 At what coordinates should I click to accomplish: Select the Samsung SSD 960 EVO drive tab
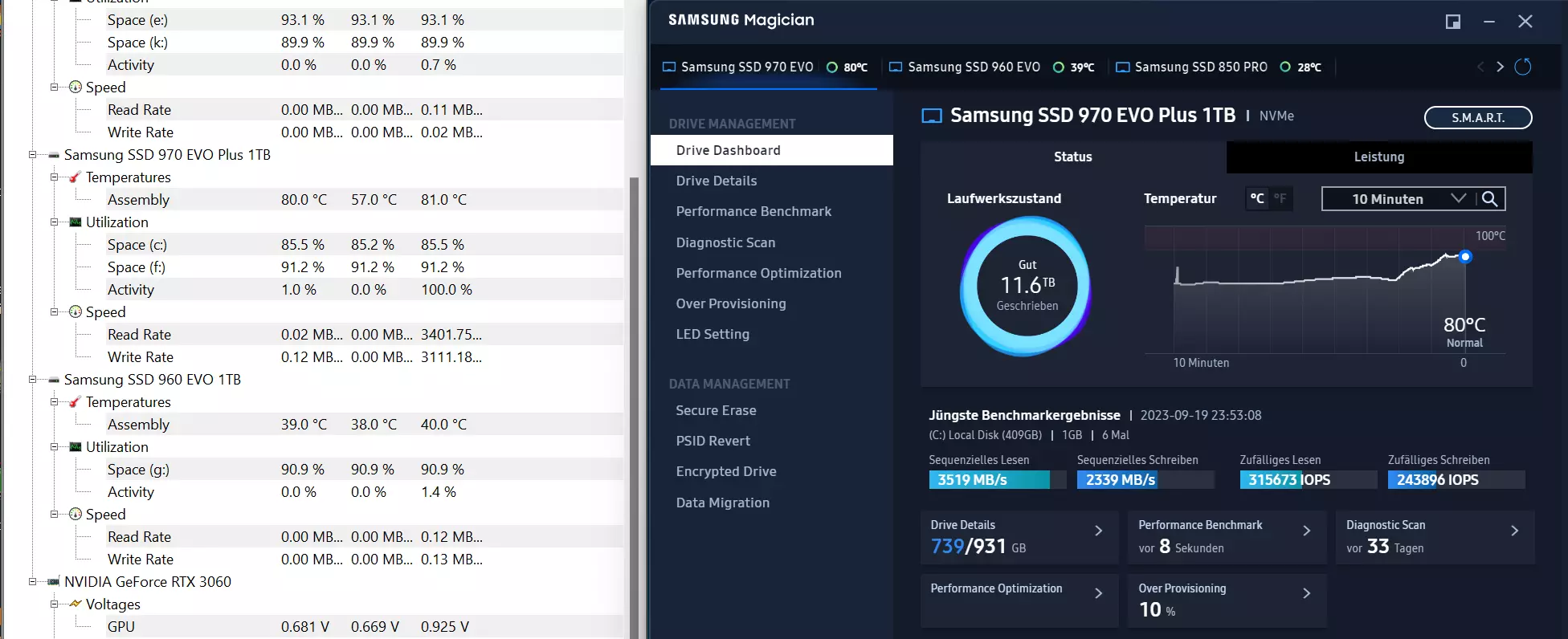pos(992,67)
